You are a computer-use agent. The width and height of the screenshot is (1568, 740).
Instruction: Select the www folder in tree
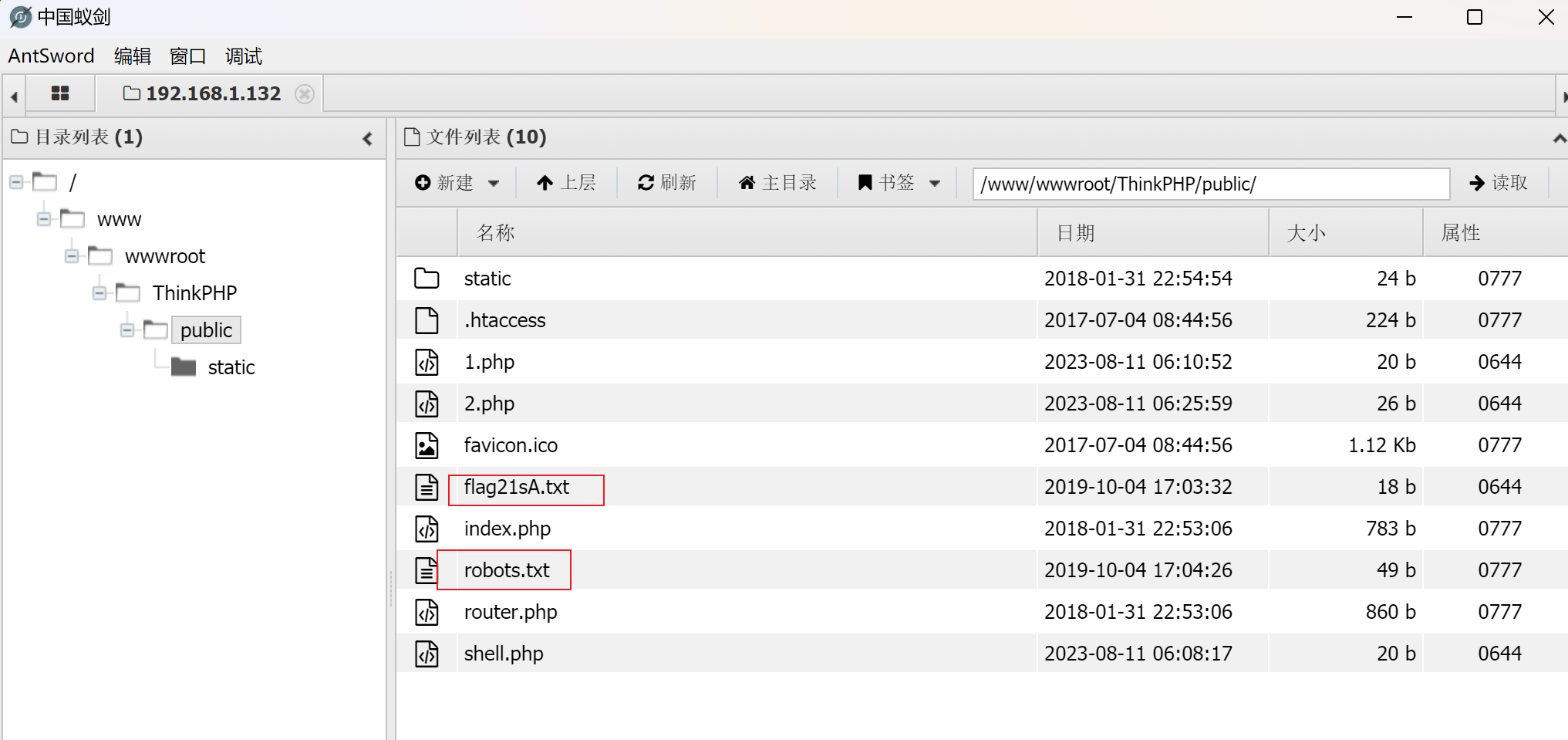coord(120,220)
